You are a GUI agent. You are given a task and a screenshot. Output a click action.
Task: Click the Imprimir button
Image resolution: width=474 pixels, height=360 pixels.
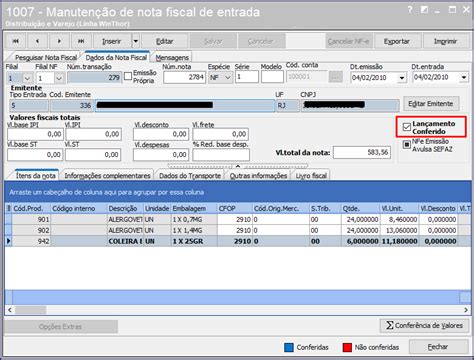(x=445, y=41)
